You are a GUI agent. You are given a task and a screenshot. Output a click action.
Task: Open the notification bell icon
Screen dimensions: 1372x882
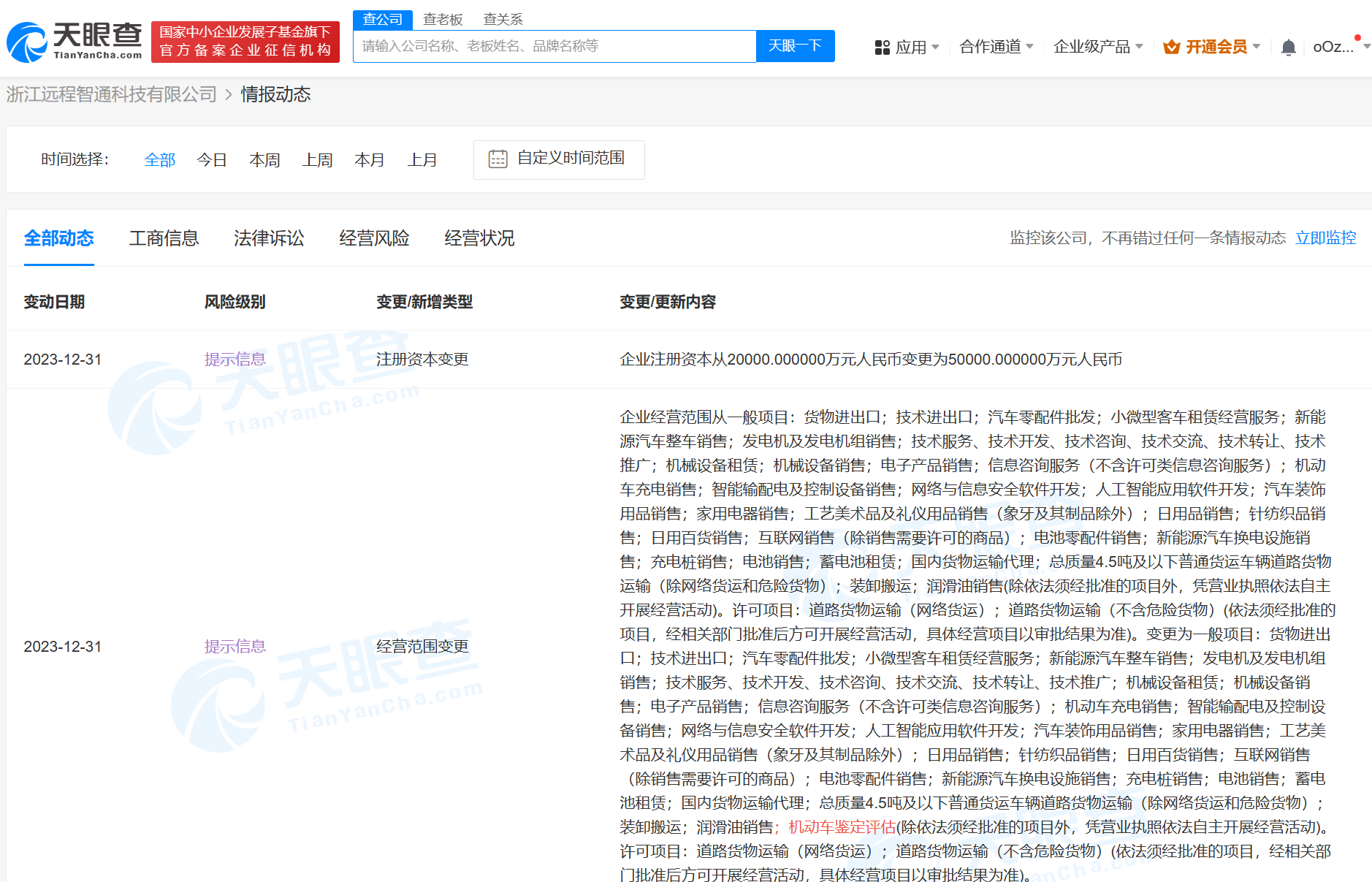click(1288, 47)
